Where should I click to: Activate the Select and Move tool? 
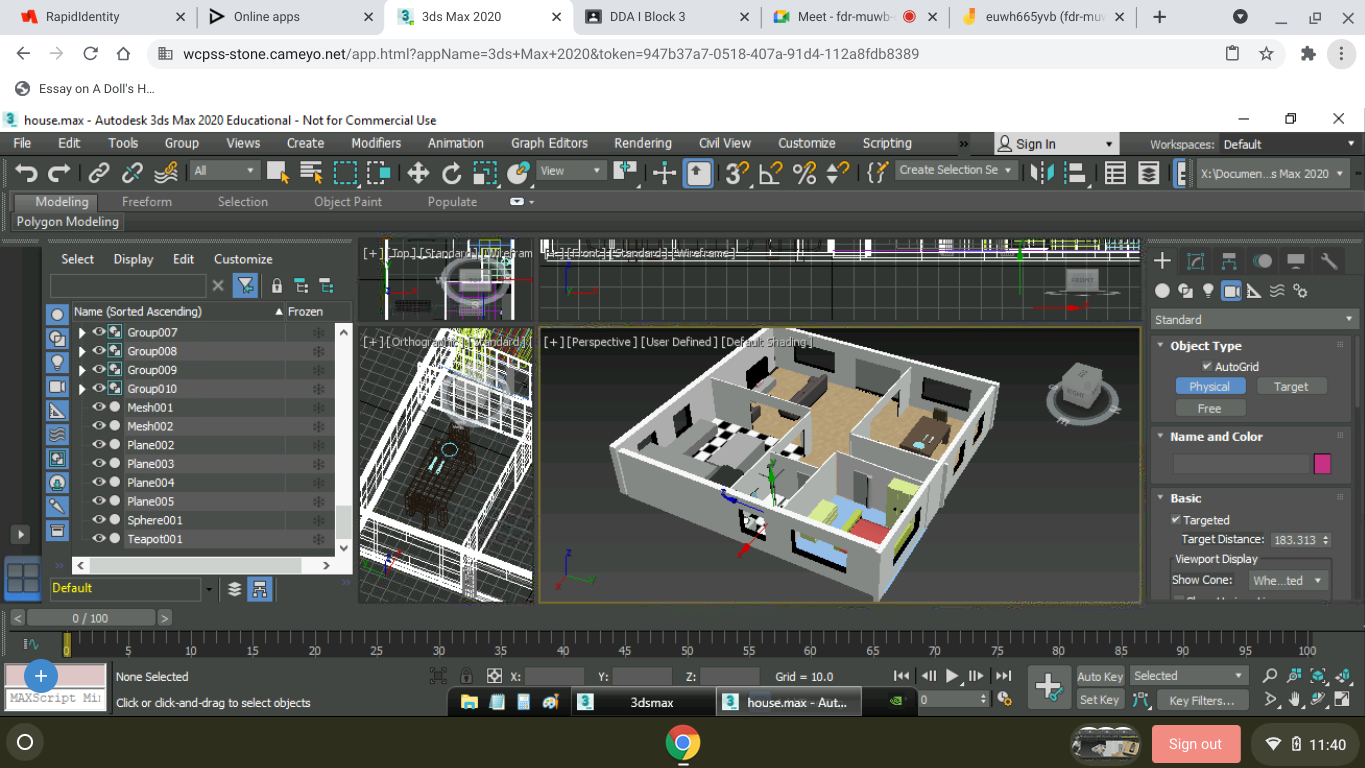(419, 172)
